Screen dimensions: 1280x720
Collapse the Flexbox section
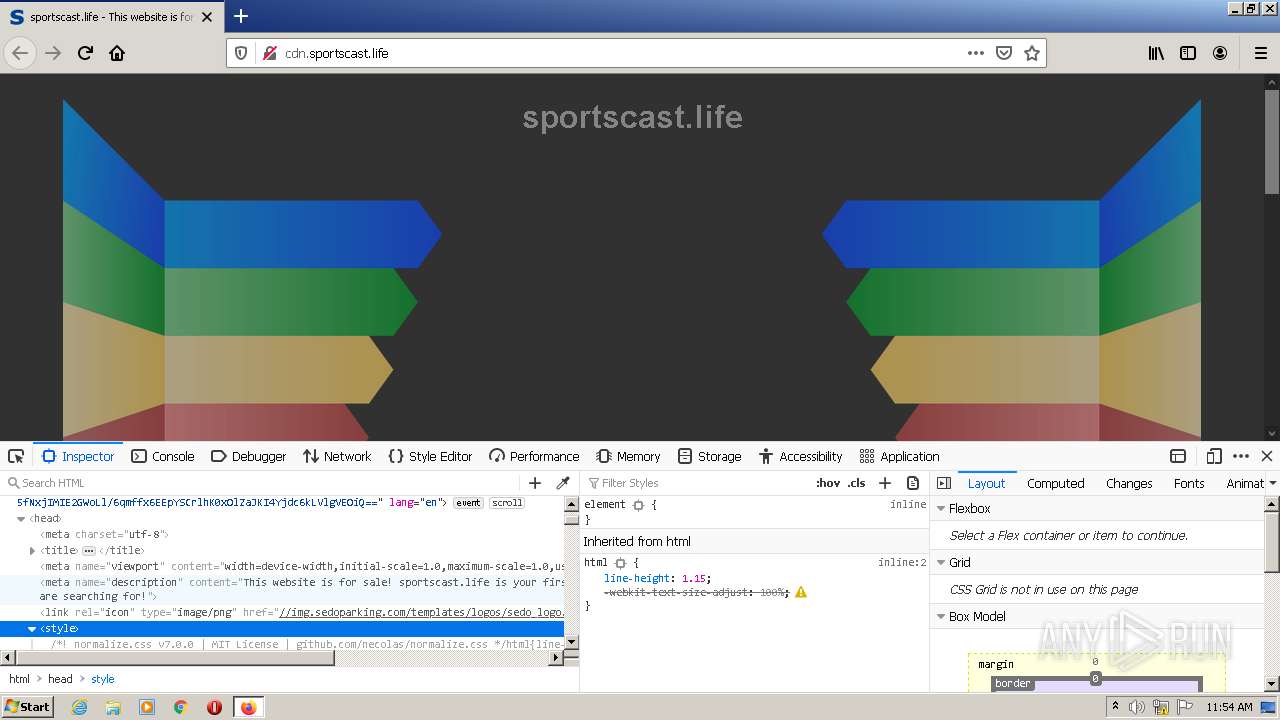click(941, 508)
